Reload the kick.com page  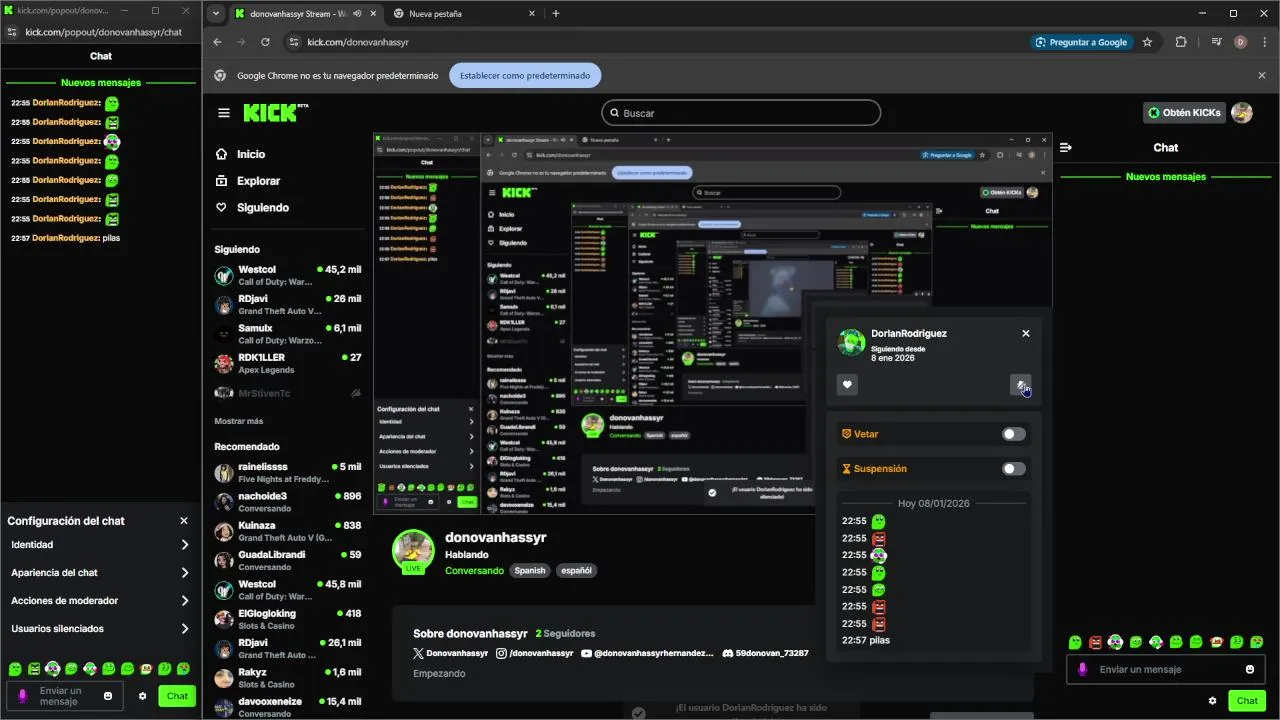265,42
